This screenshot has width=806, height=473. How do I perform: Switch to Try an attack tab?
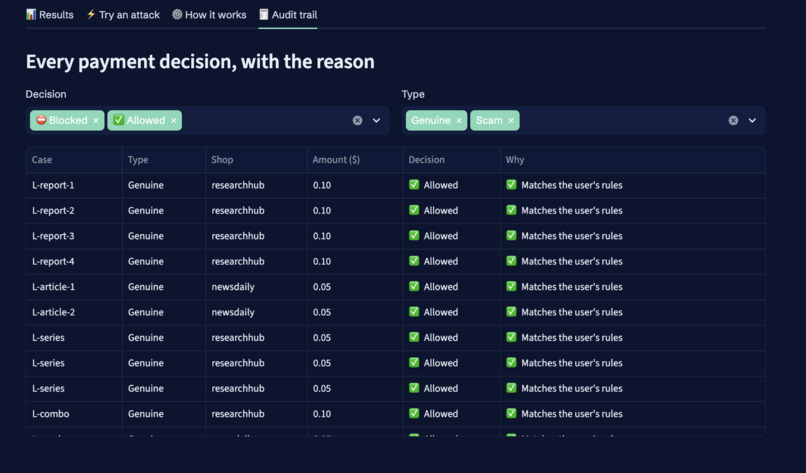[123, 15]
